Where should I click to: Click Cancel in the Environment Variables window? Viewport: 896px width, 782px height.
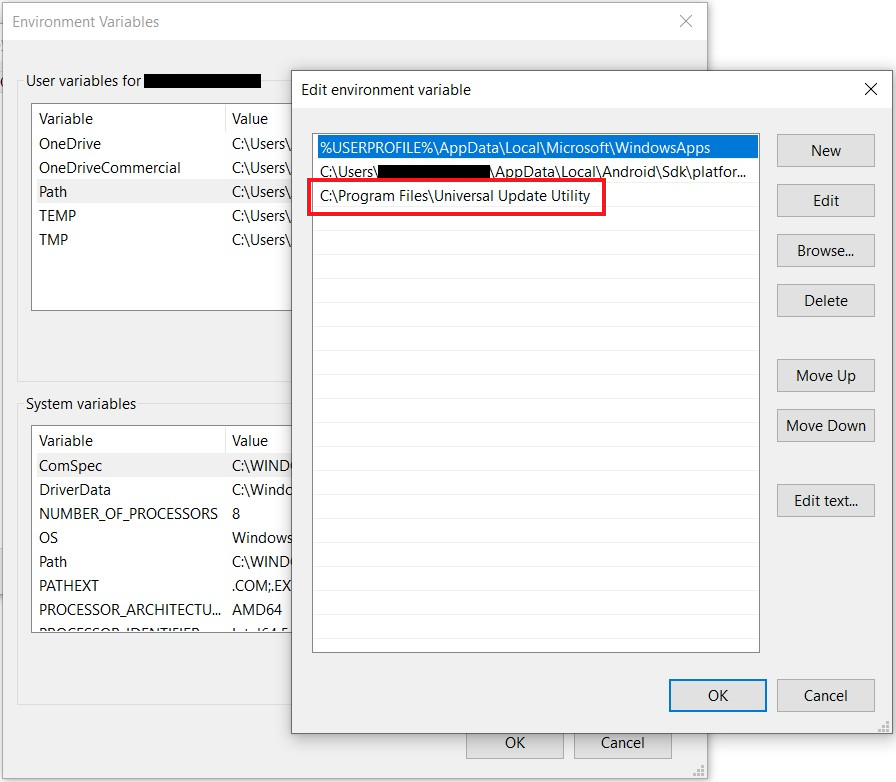pos(622,743)
